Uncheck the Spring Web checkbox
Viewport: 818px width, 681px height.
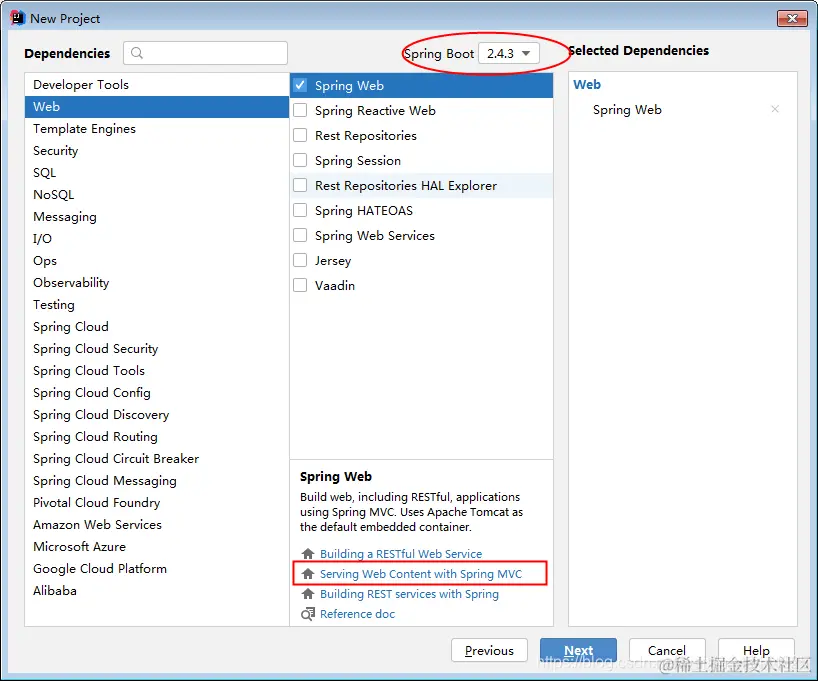click(300, 85)
